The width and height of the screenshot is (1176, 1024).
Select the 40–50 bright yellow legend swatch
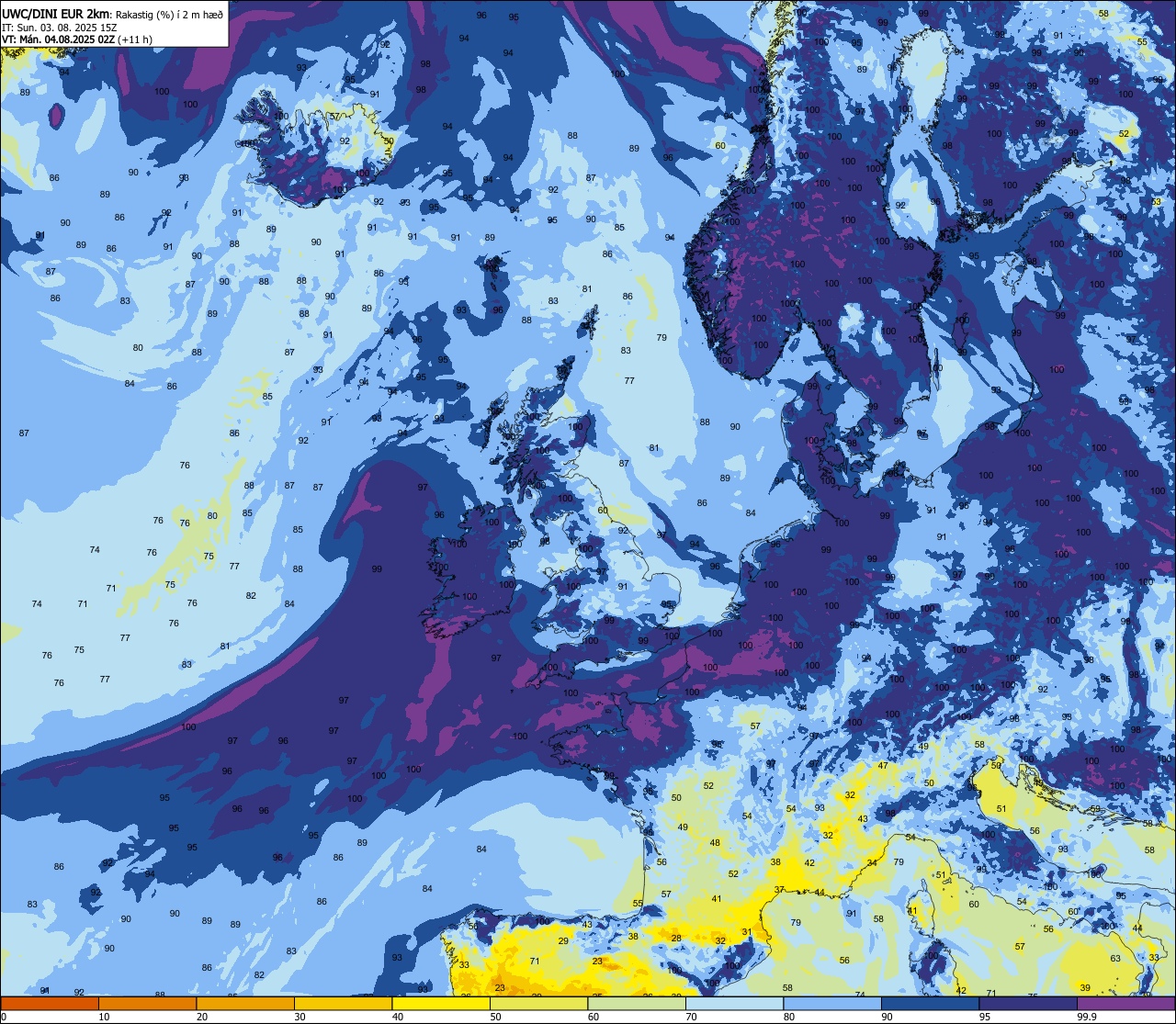[x=441, y=1003]
